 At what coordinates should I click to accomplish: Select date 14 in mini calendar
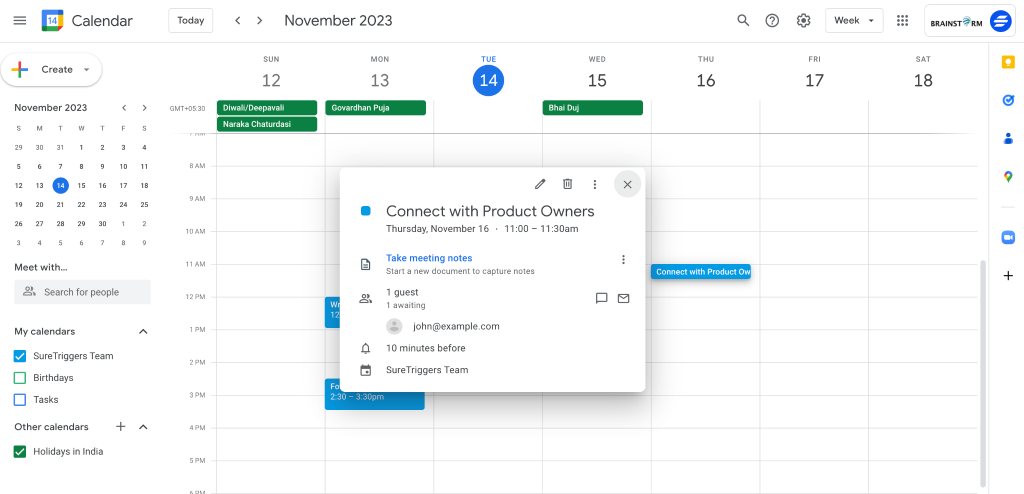tap(60, 186)
